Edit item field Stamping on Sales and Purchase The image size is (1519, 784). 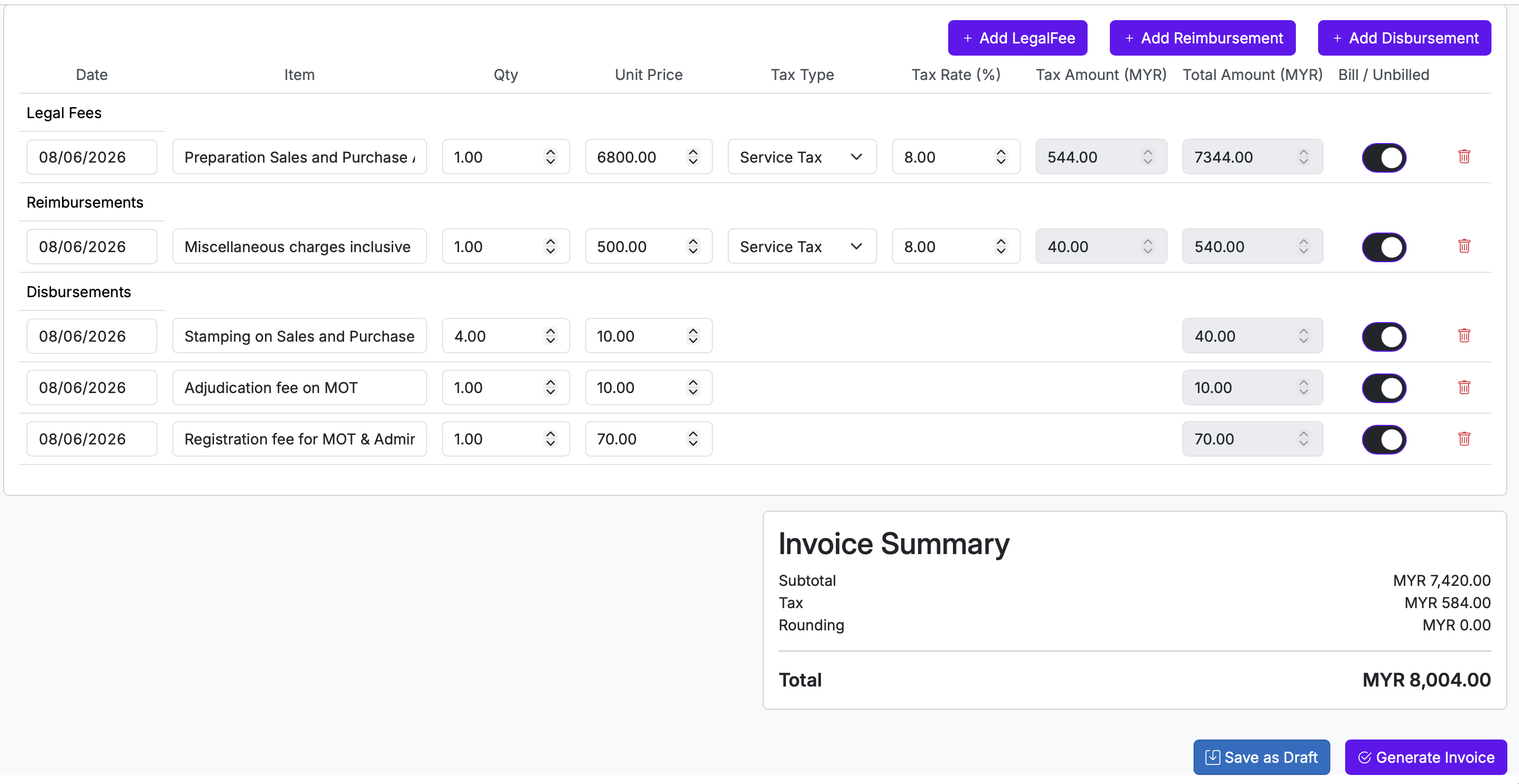[x=299, y=336]
